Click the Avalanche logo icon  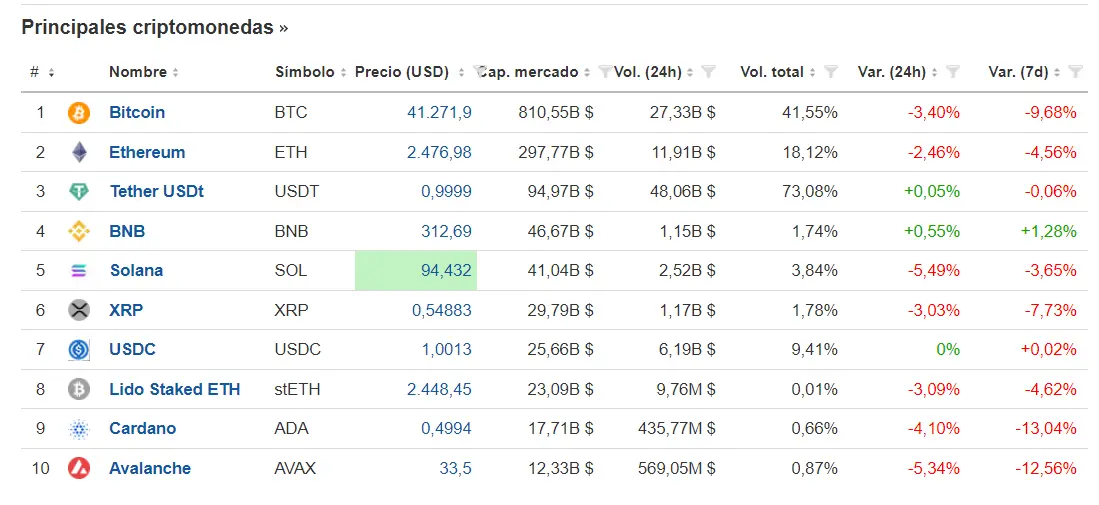click(79, 468)
